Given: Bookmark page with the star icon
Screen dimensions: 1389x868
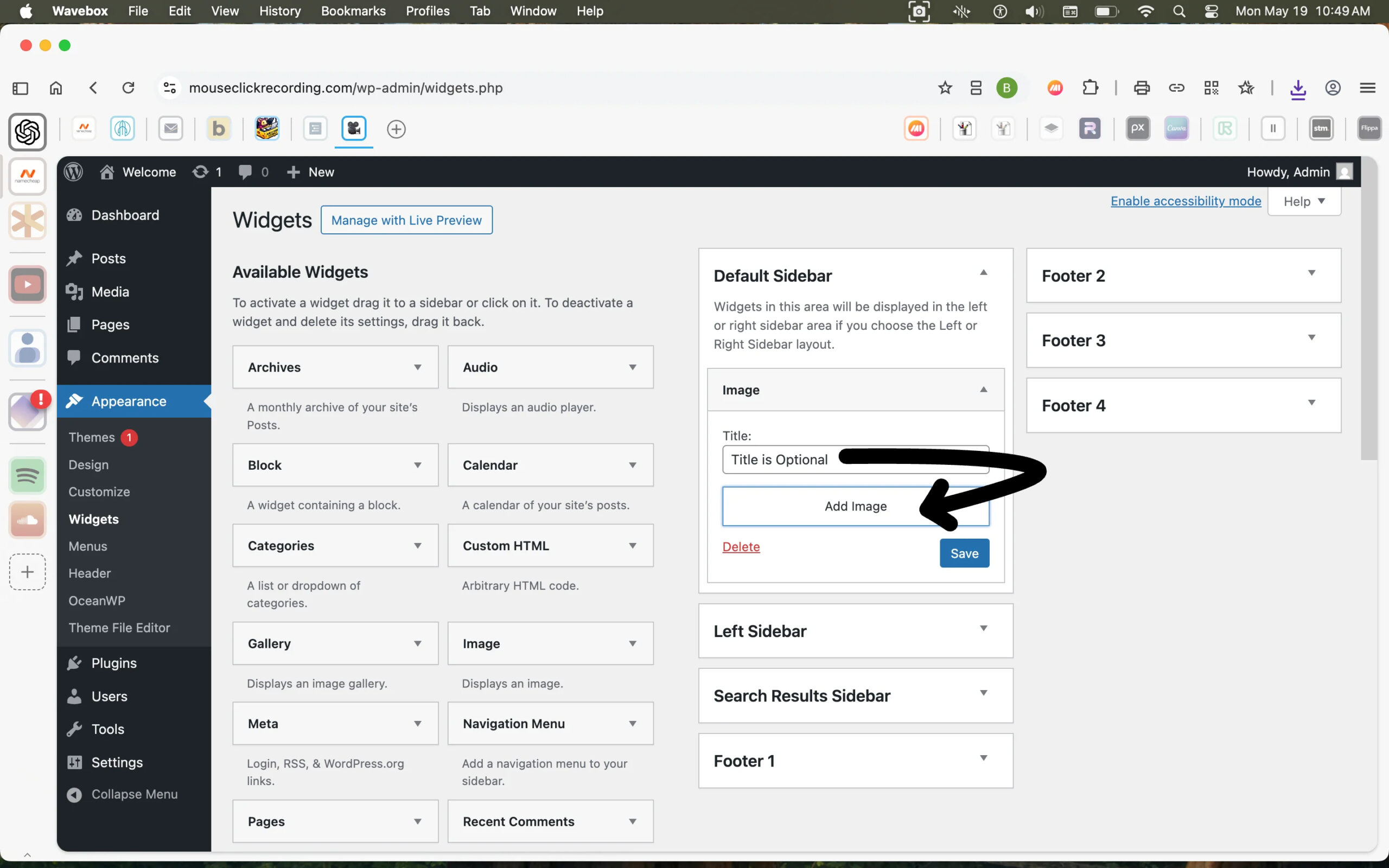Looking at the screenshot, I should (x=944, y=88).
